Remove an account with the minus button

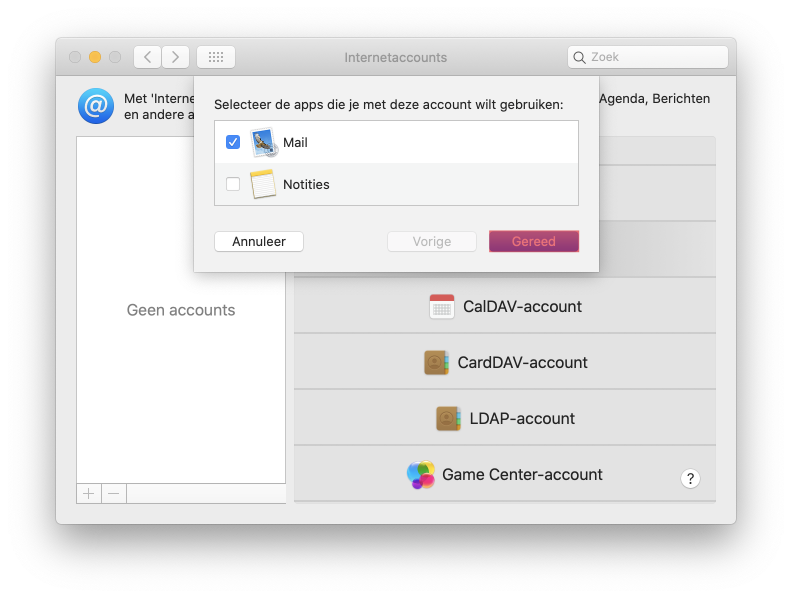pyautogui.click(x=114, y=493)
